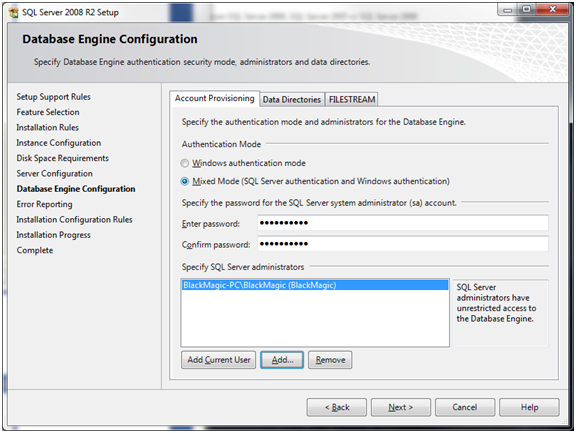
Task: Click Feature Selection step
Action: pos(48,112)
